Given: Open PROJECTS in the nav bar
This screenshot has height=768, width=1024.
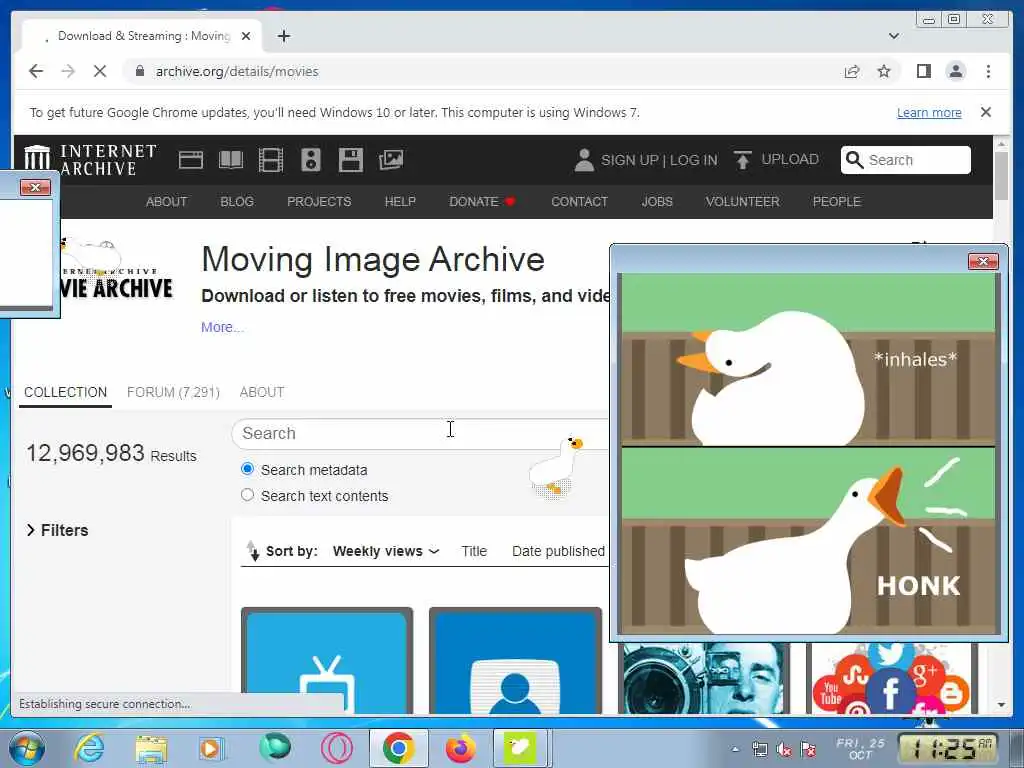Looking at the screenshot, I should point(319,202).
